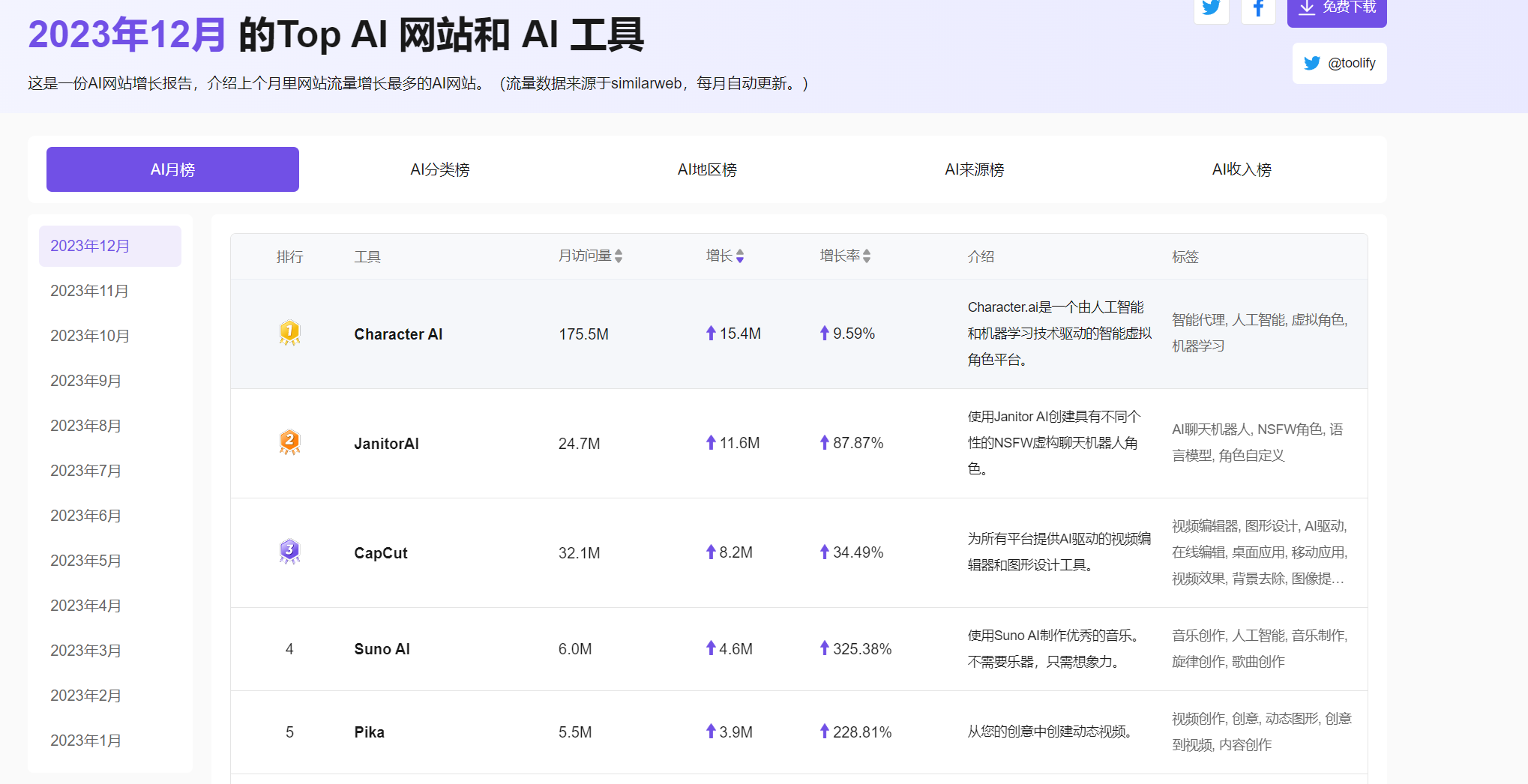Click the Pika description text
Viewport: 1528px width, 784px height.
point(1050,732)
